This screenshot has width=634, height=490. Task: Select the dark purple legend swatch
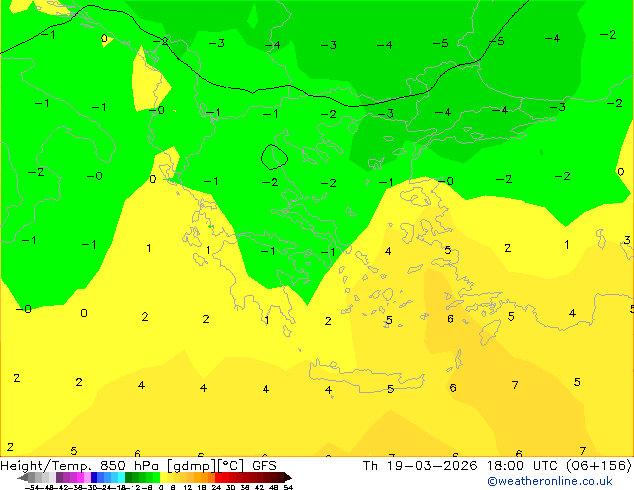(59, 477)
